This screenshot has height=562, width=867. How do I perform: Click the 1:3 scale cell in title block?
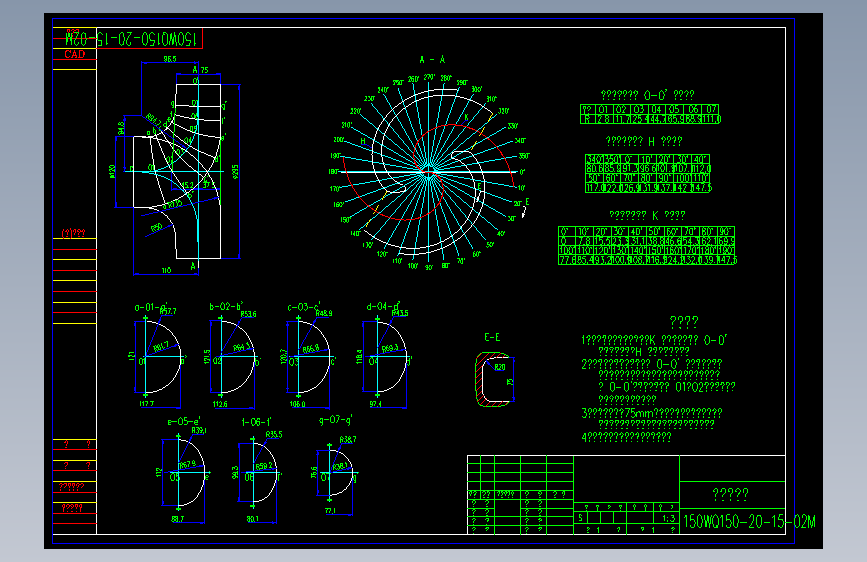(667, 519)
